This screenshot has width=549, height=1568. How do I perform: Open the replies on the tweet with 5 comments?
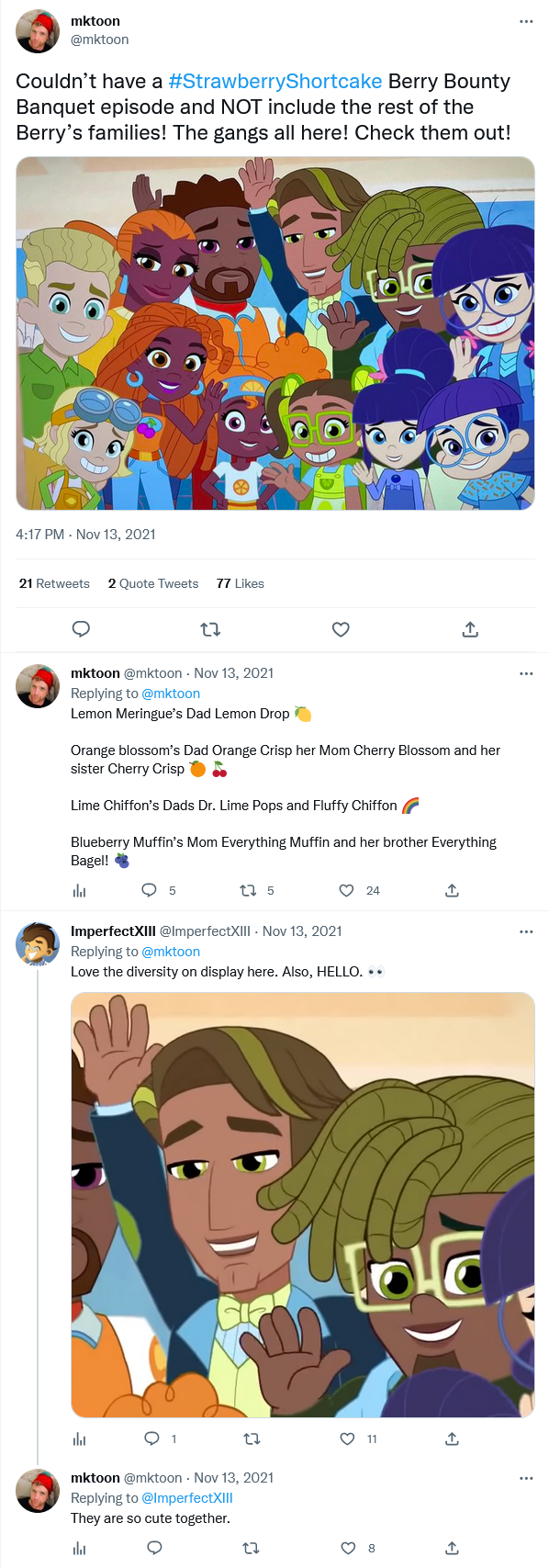(158, 890)
